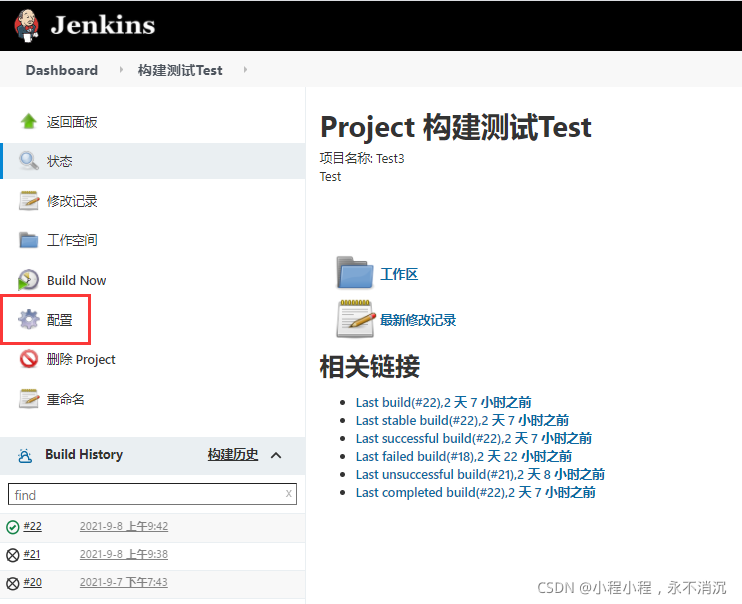Open Last stable build(#22) link
The width and height of the screenshot is (742, 604).
pos(462,420)
